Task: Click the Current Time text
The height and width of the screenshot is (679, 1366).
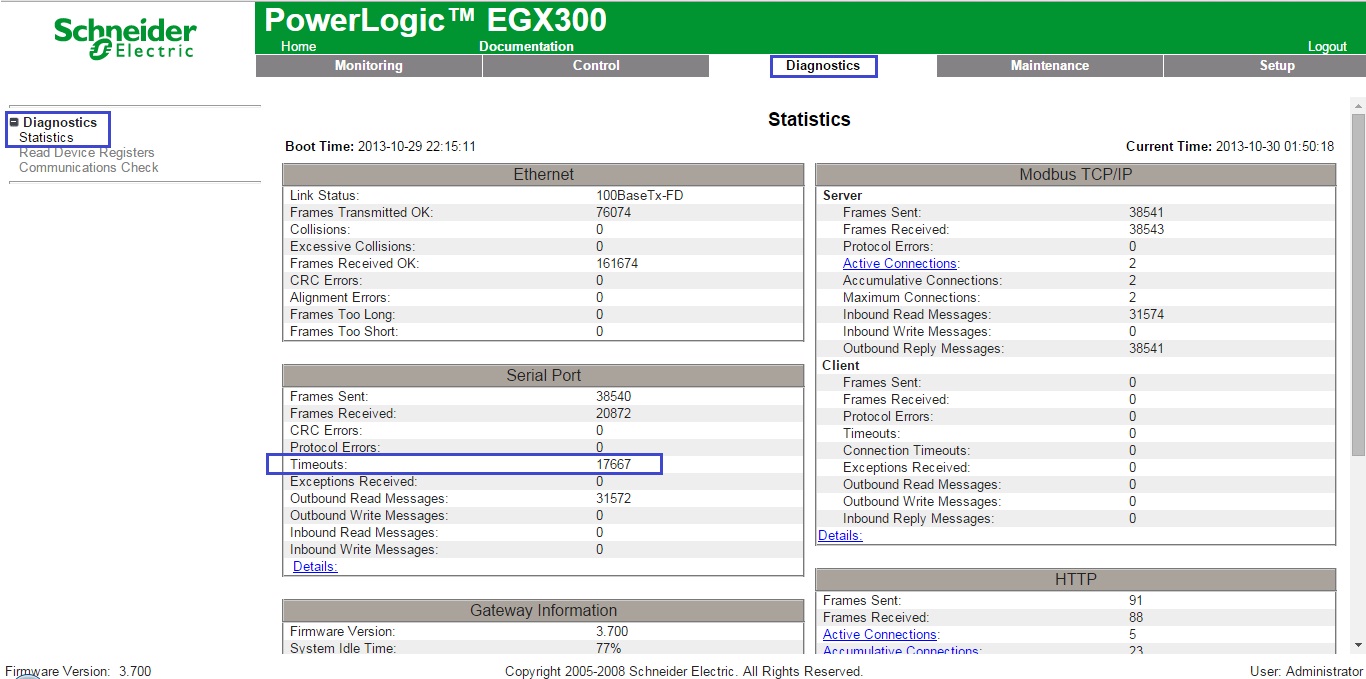Action: coord(1230,147)
